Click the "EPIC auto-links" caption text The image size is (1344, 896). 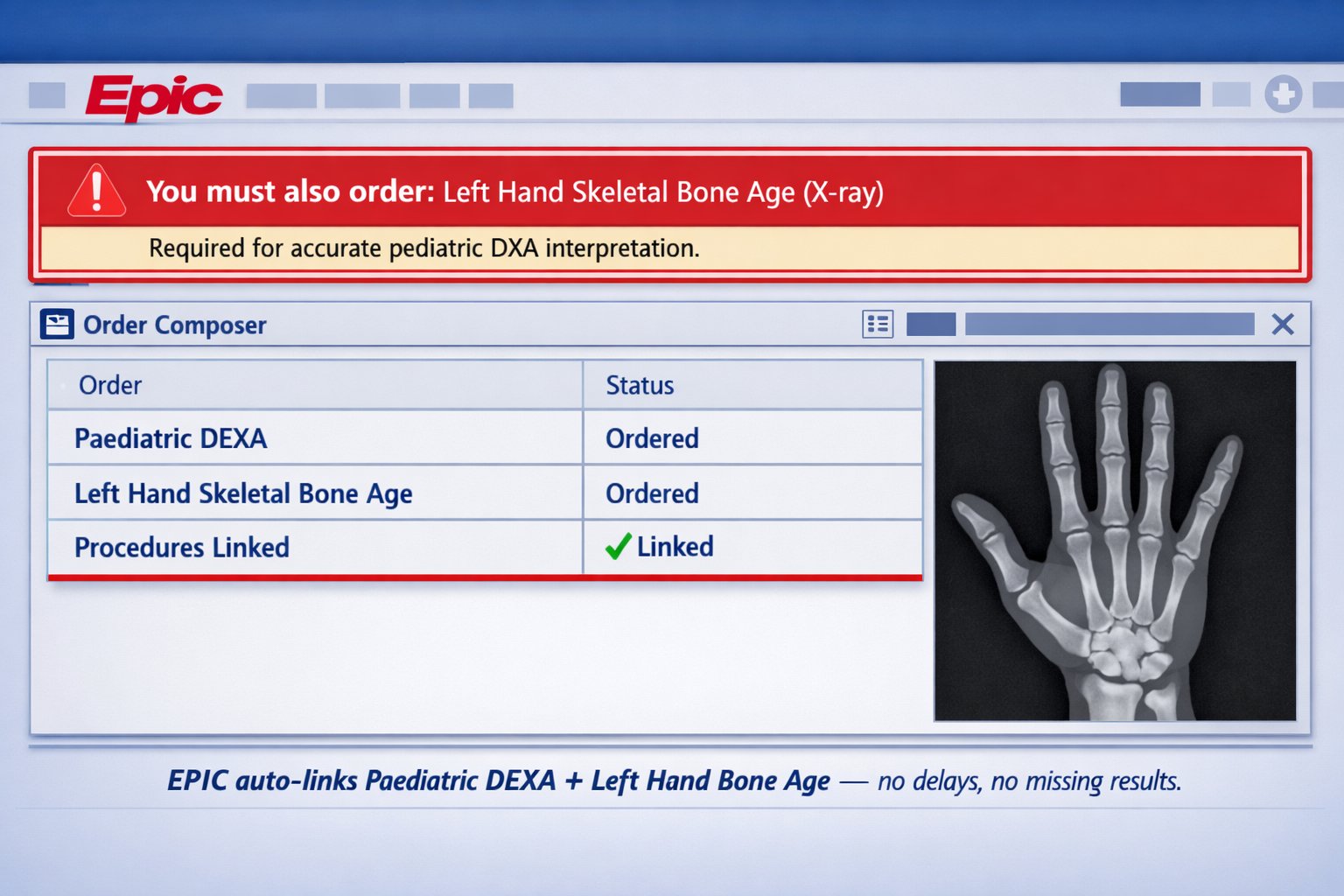tap(674, 780)
